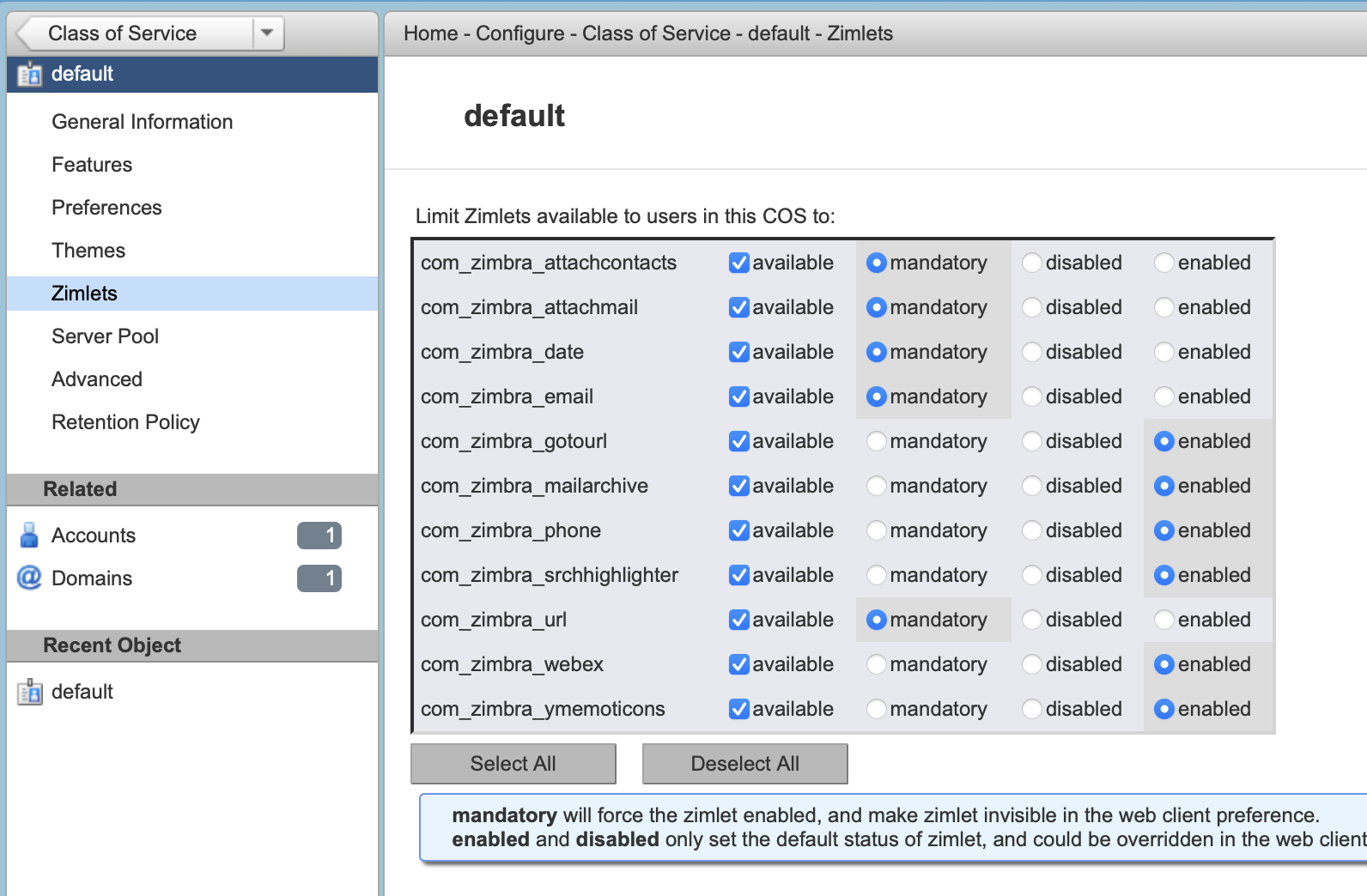Click the Domains count badge
This screenshot has width=1367, height=896.
click(x=319, y=578)
